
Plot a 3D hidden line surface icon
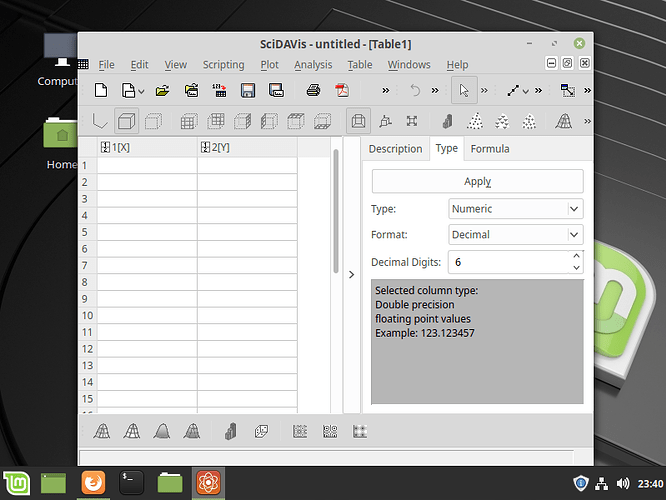[132, 432]
